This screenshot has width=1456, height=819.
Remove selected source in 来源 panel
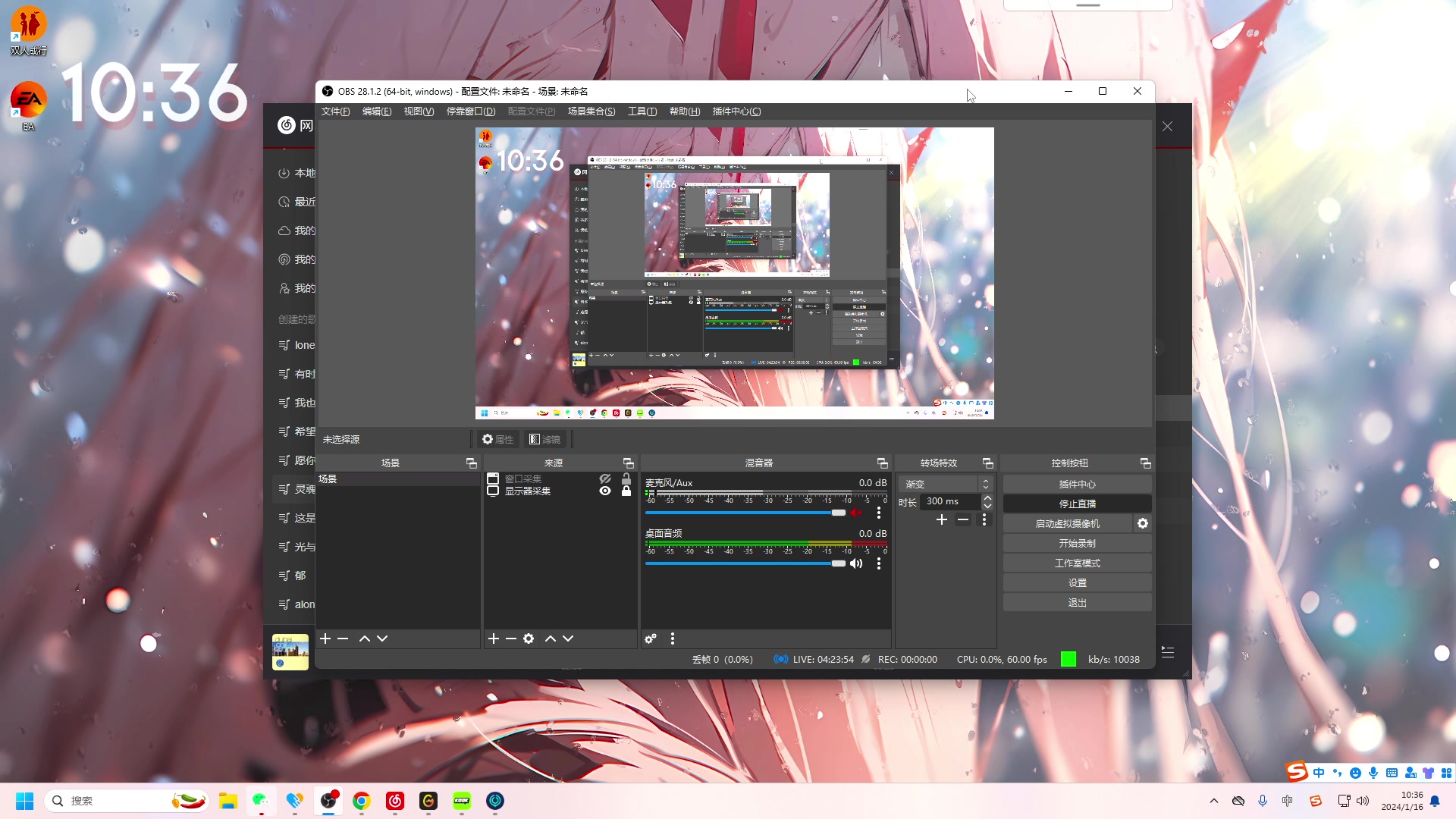pyautogui.click(x=511, y=639)
